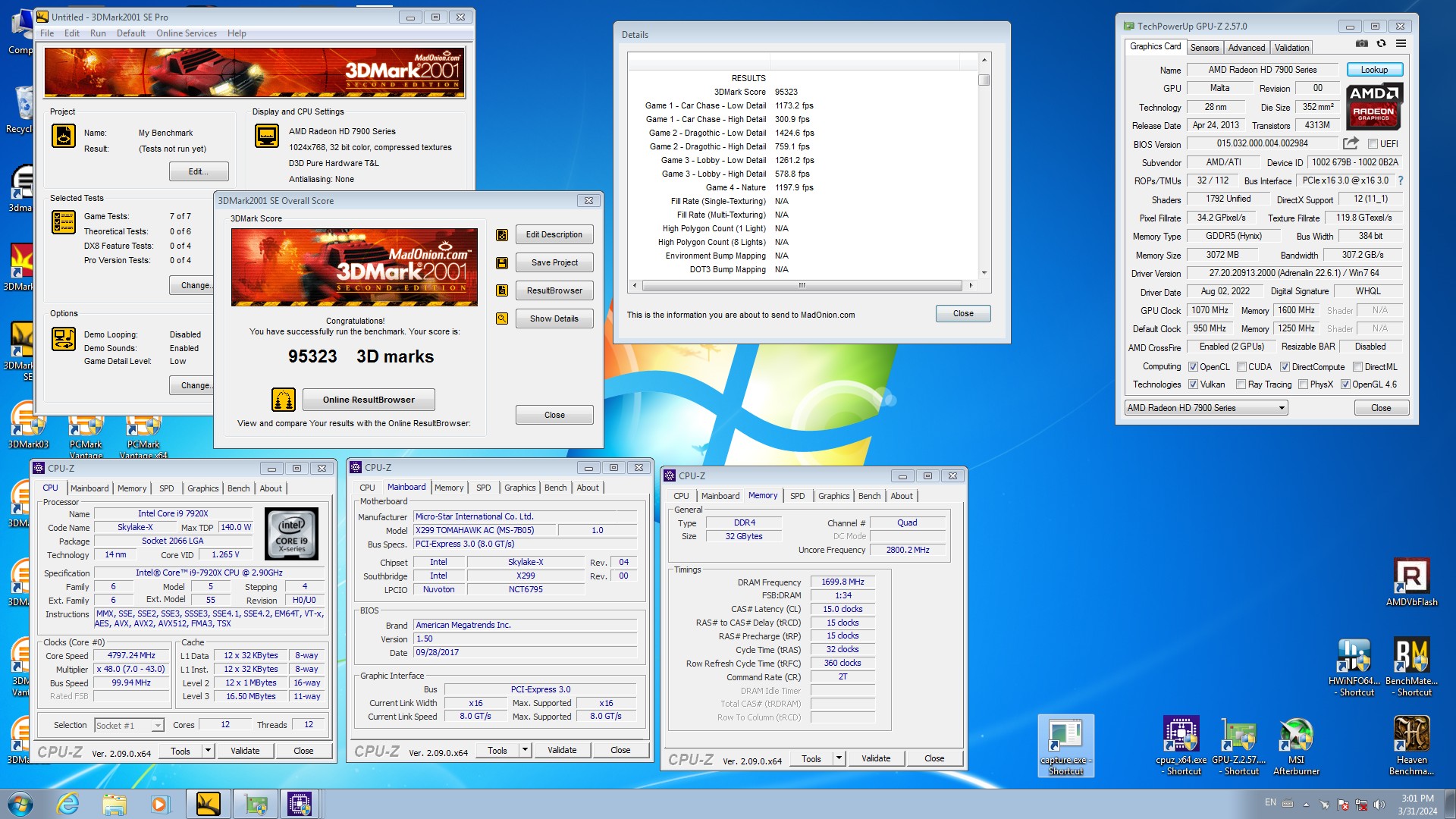This screenshot has height=819, width=1456.
Task: Click the BIOS export share icon in GPU-Z
Action: tap(1351, 143)
